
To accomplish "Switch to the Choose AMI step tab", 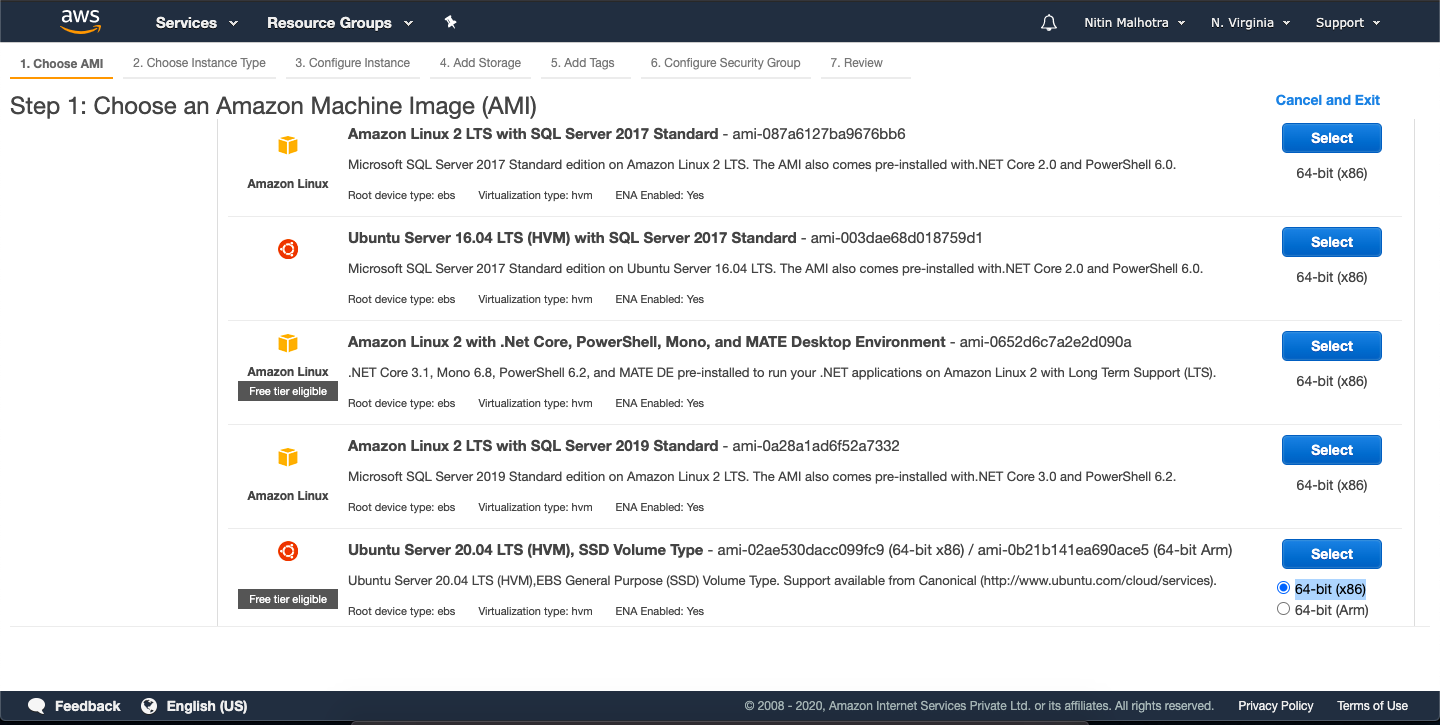I will 62,63.
